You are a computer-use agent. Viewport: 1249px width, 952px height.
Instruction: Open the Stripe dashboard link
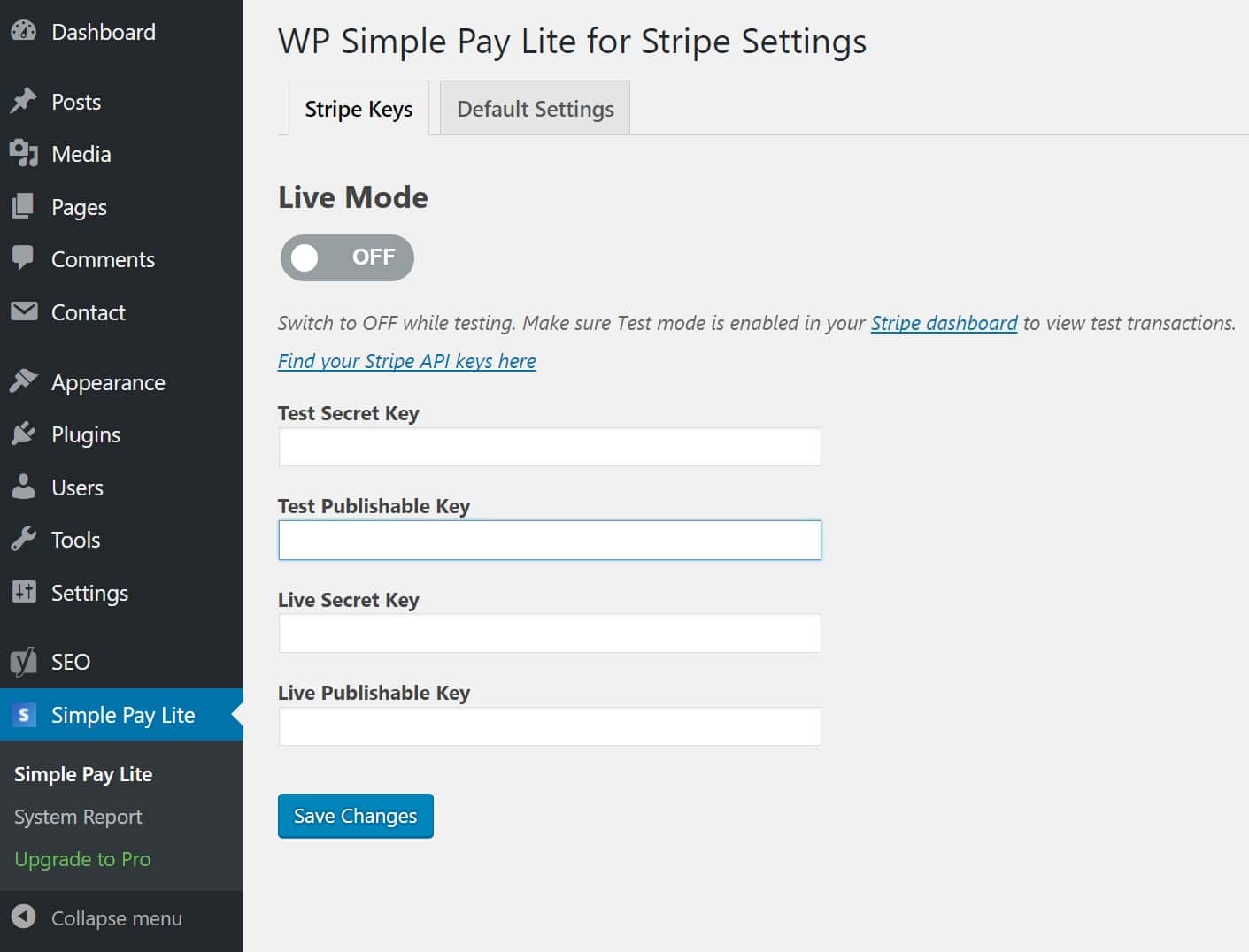click(x=944, y=323)
